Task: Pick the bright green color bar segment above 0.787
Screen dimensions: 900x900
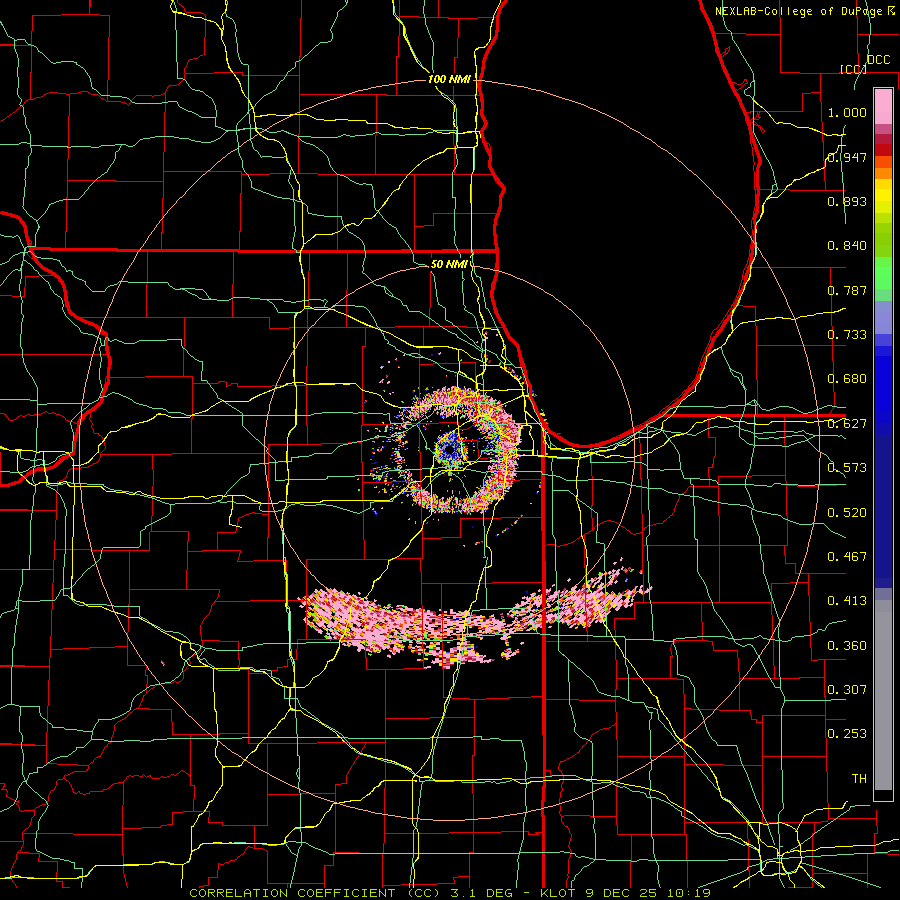Action: 883,273
